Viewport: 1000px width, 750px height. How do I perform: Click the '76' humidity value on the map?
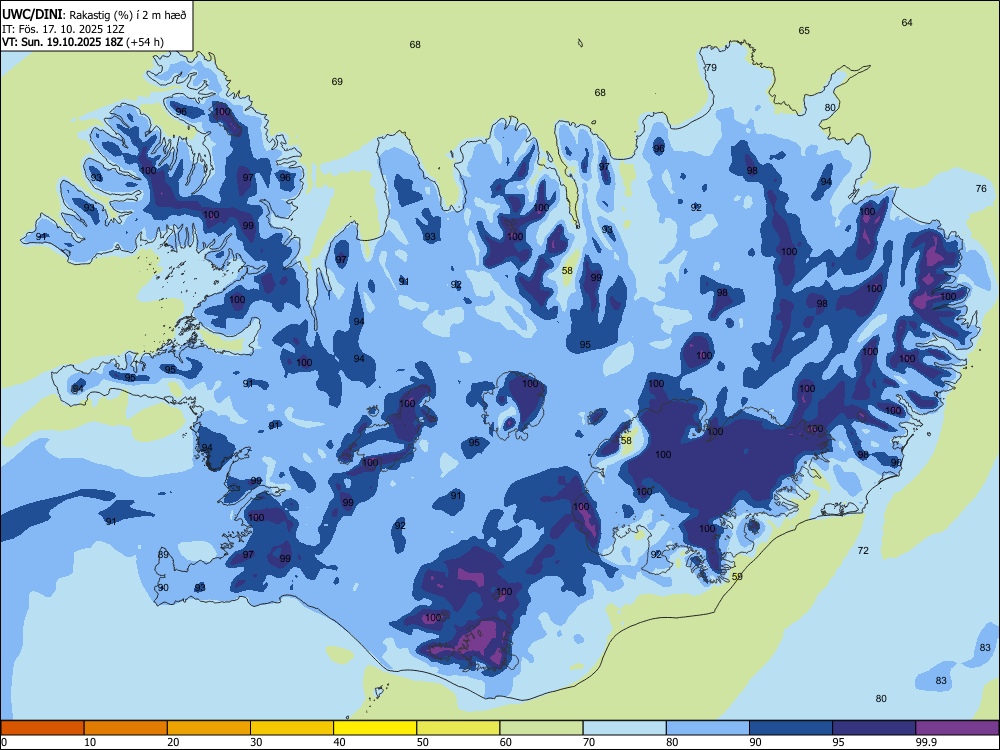pyautogui.click(x=981, y=188)
